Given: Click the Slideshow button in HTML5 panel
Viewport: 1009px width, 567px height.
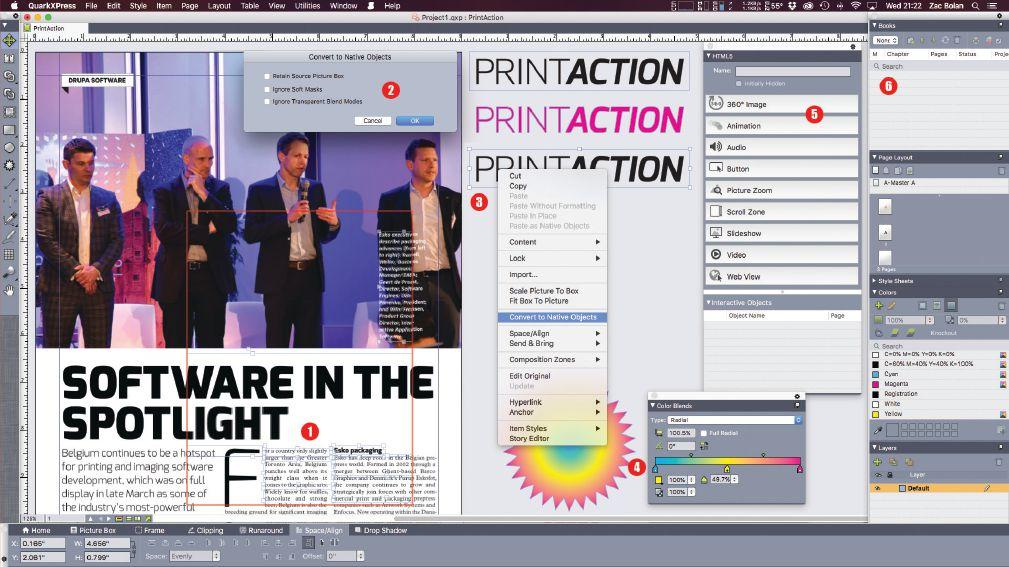Looking at the screenshot, I should tap(782, 233).
